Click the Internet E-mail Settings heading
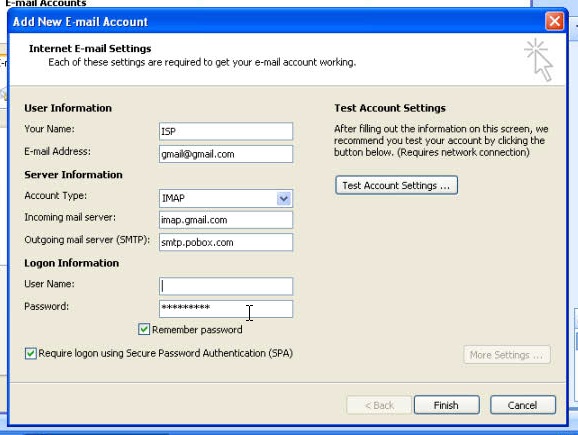Screen dimensions: 578x435 (x=90, y=49)
